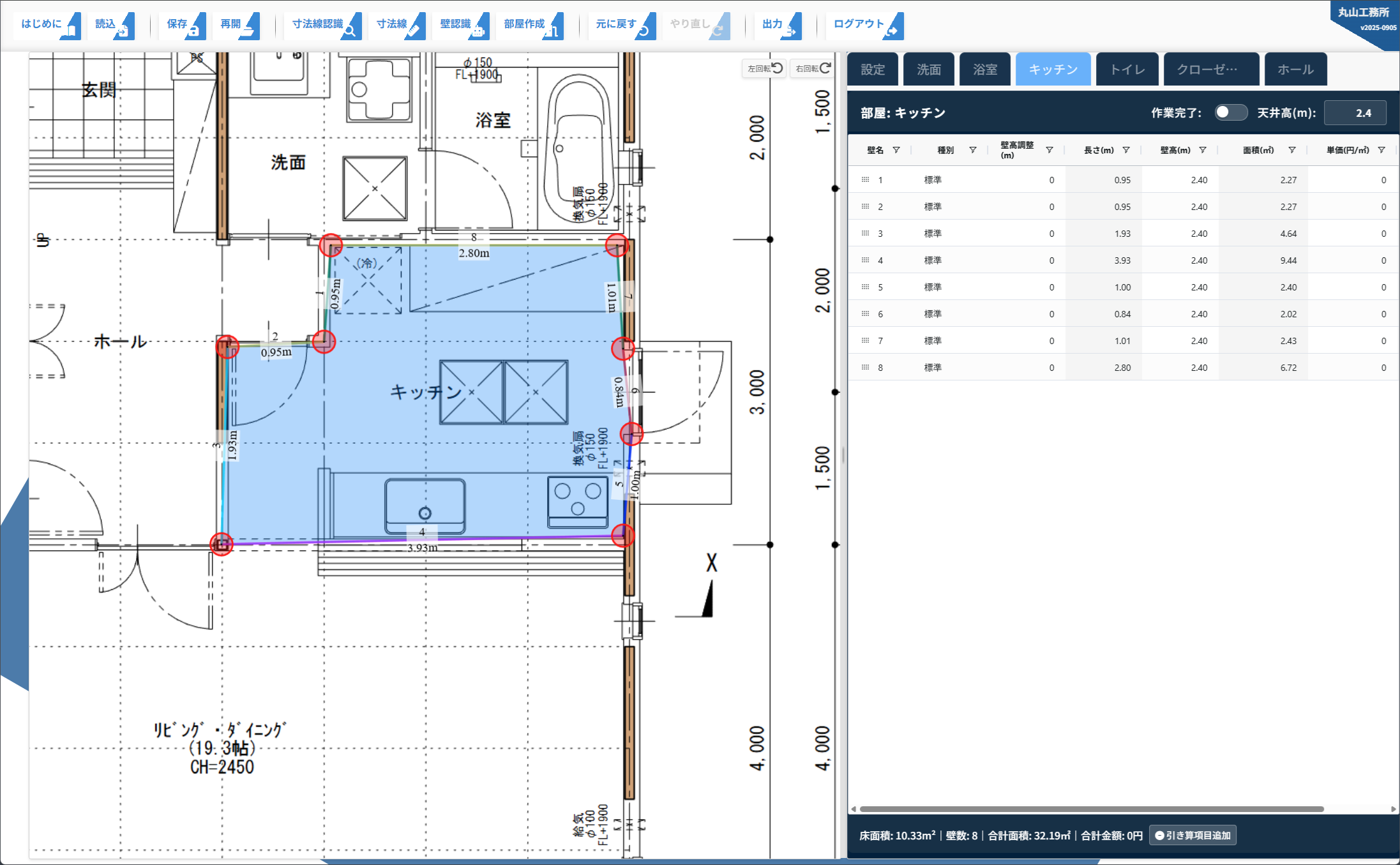This screenshot has height=865, width=1400.
Task: Open the 壁名 column filter
Action: point(896,150)
